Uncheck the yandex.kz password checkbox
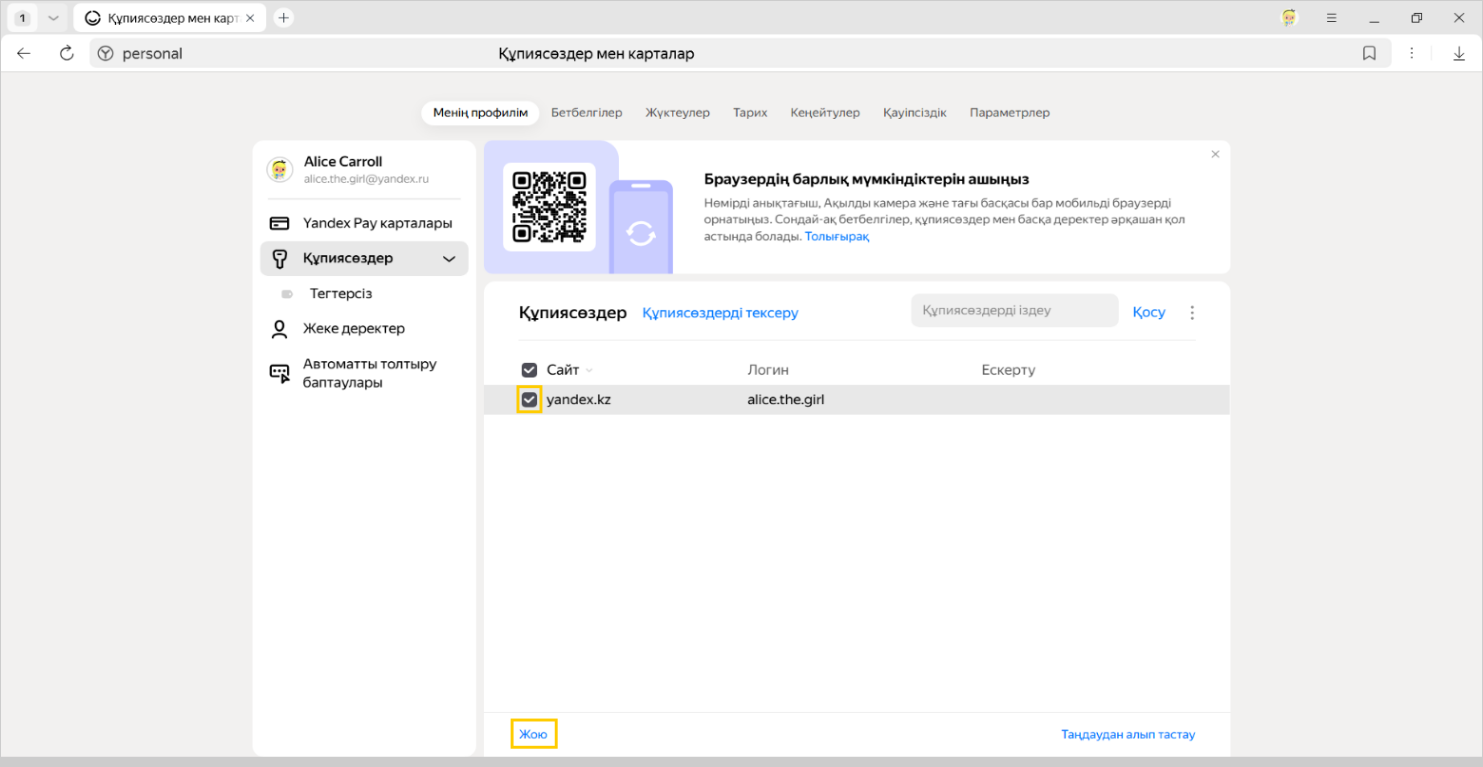 pos(529,400)
